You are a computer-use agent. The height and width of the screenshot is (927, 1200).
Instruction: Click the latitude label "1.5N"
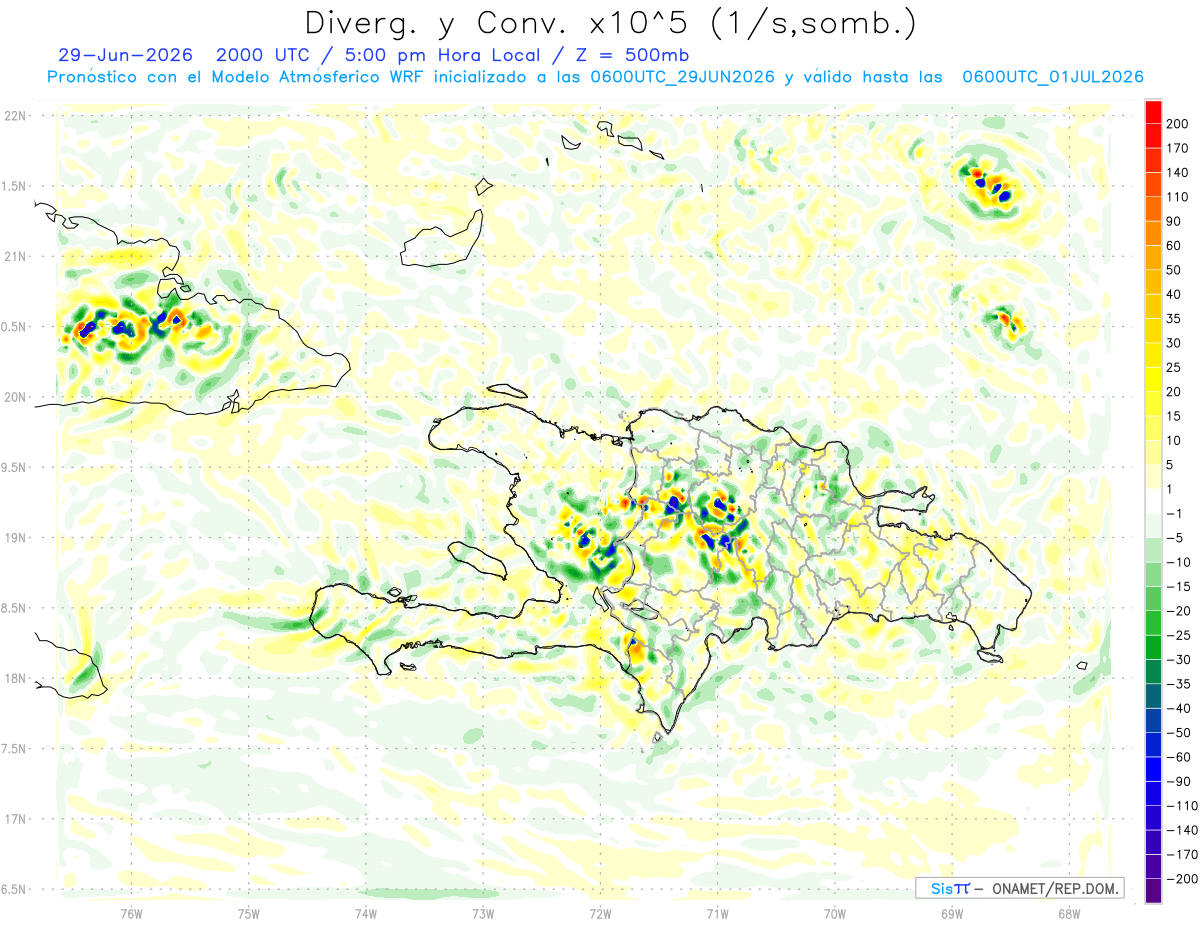(14, 186)
